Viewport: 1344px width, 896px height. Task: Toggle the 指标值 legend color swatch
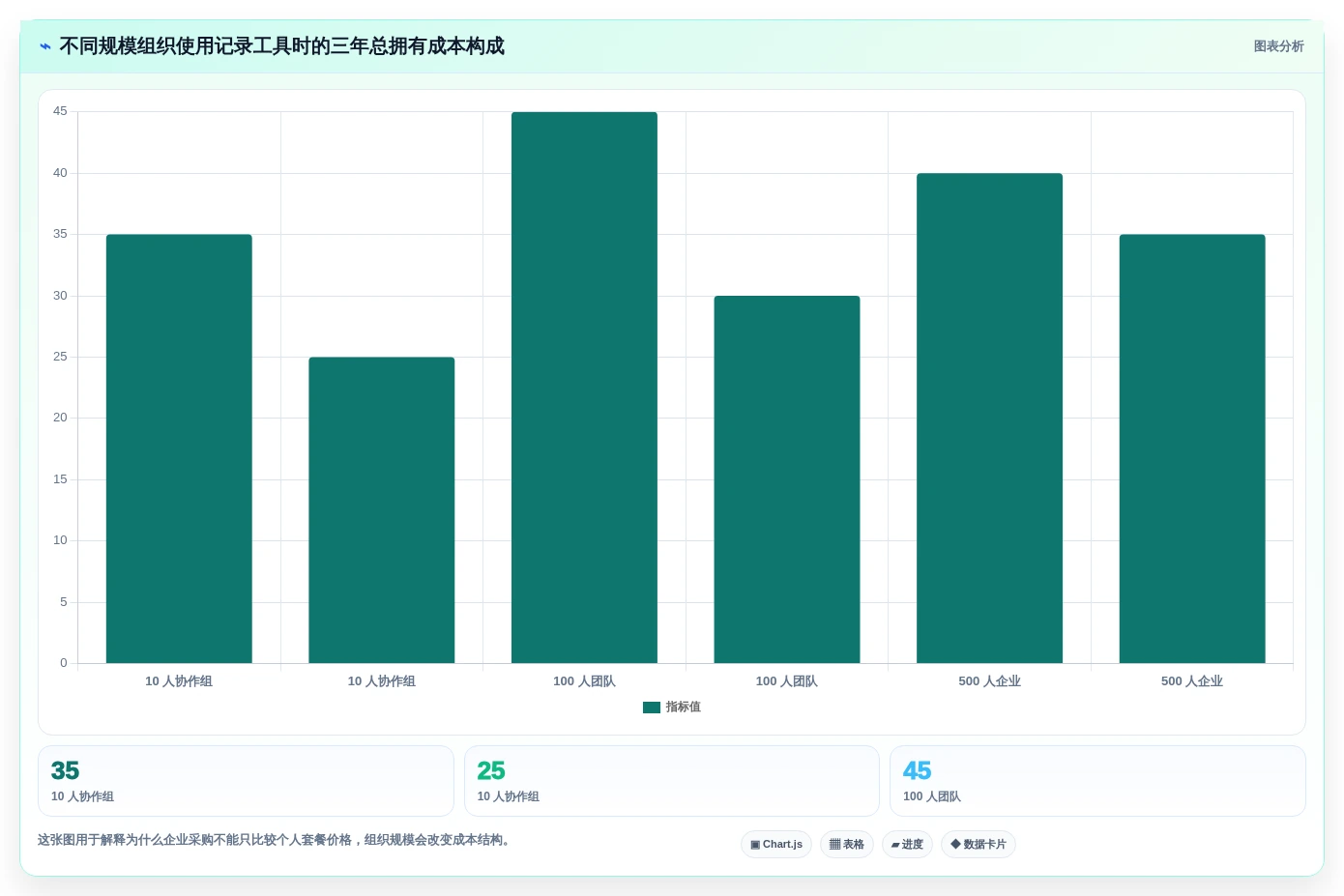(x=652, y=708)
